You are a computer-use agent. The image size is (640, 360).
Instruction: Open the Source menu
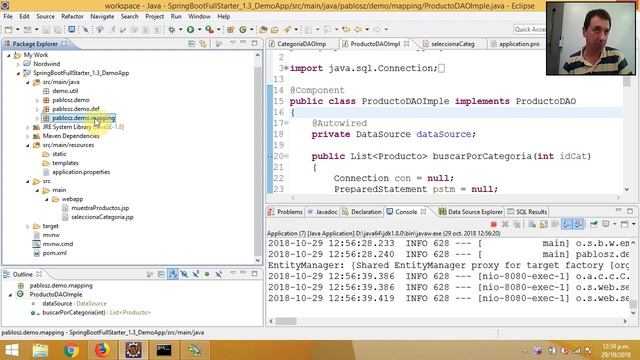click(x=45, y=16)
